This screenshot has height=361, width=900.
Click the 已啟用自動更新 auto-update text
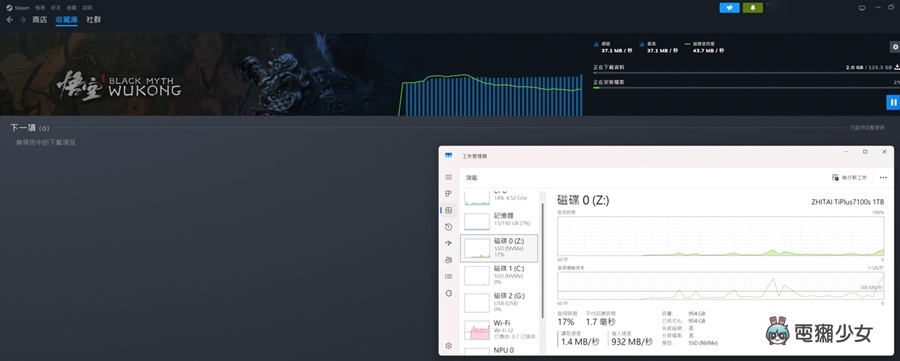tap(867, 127)
